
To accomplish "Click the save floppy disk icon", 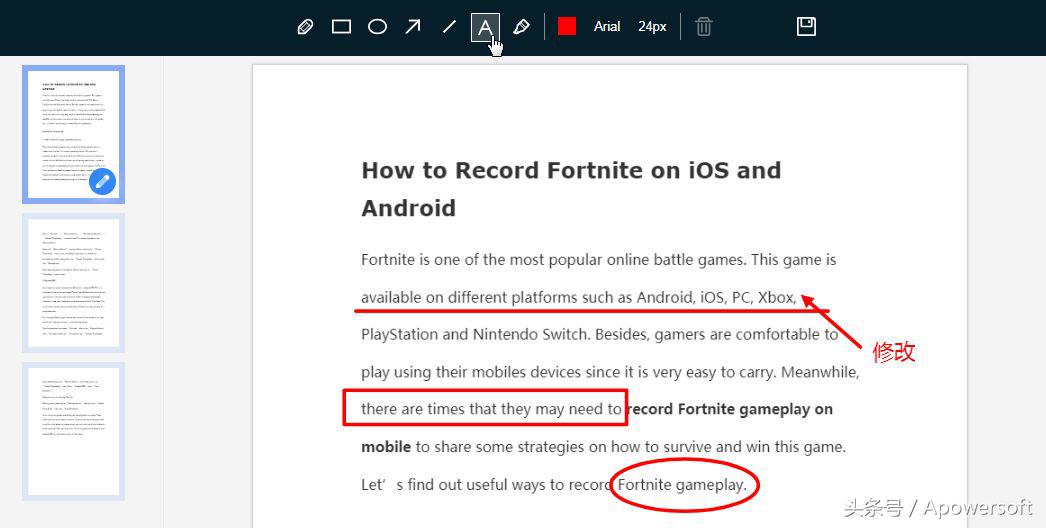I will point(807,27).
